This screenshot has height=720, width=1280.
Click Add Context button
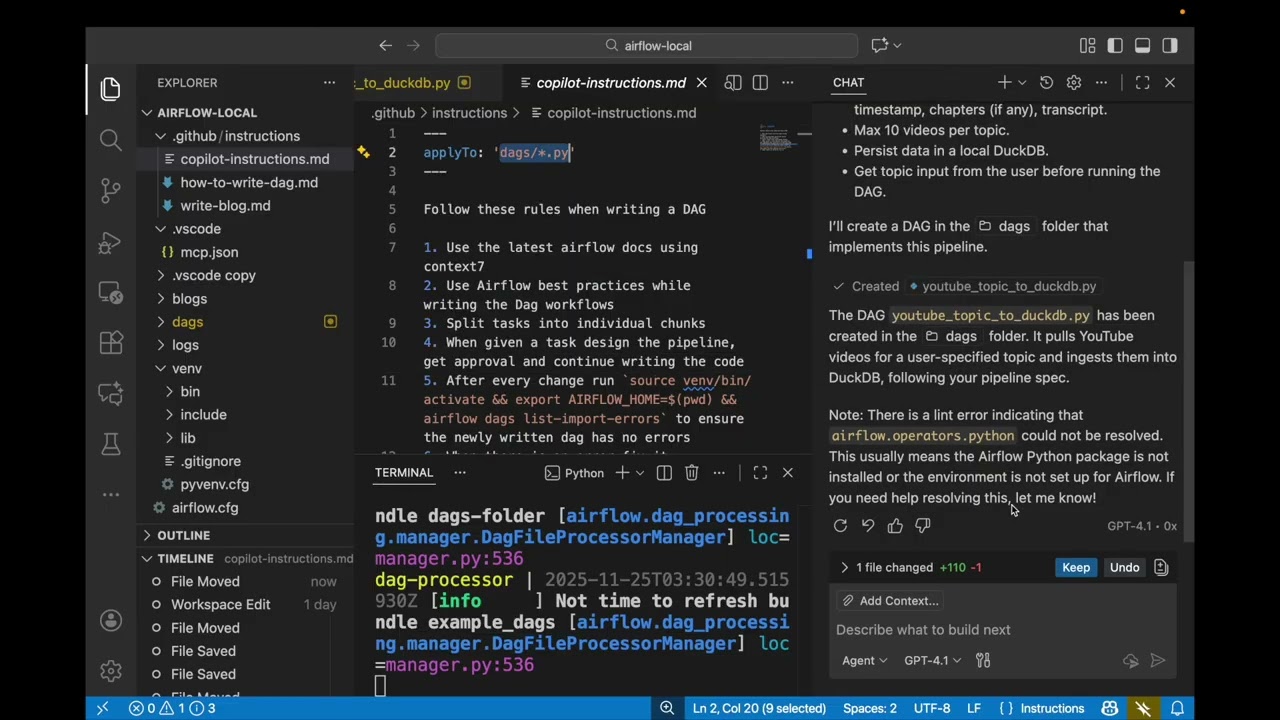[890, 601]
